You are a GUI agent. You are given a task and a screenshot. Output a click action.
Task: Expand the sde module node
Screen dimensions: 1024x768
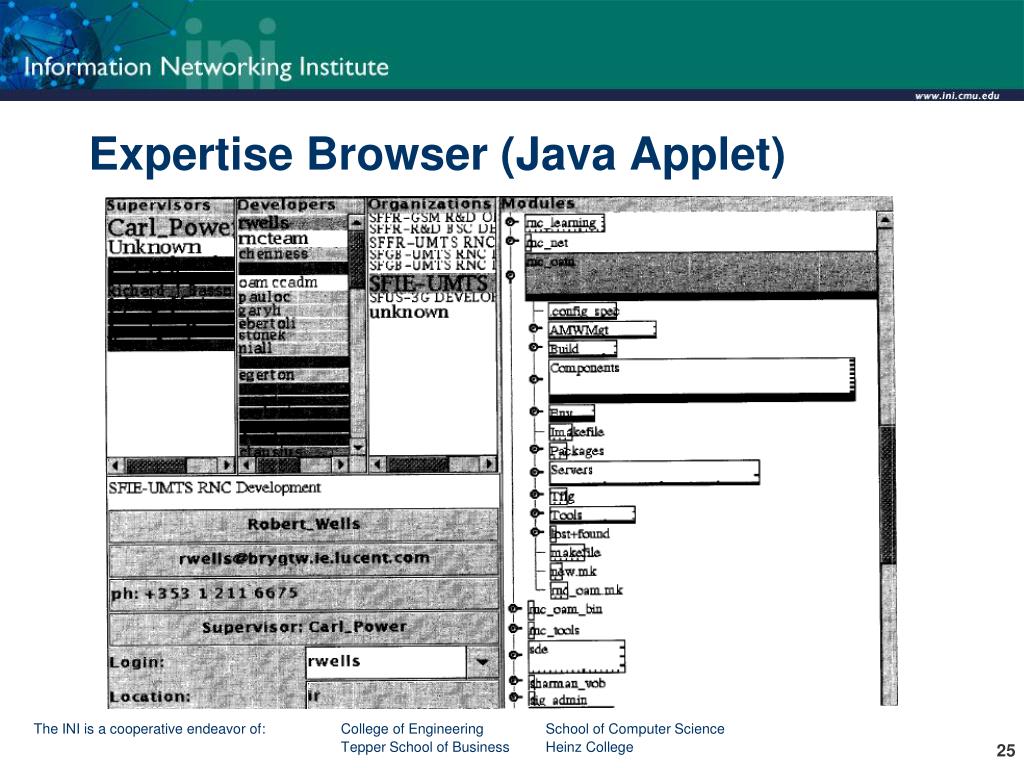tap(514, 655)
